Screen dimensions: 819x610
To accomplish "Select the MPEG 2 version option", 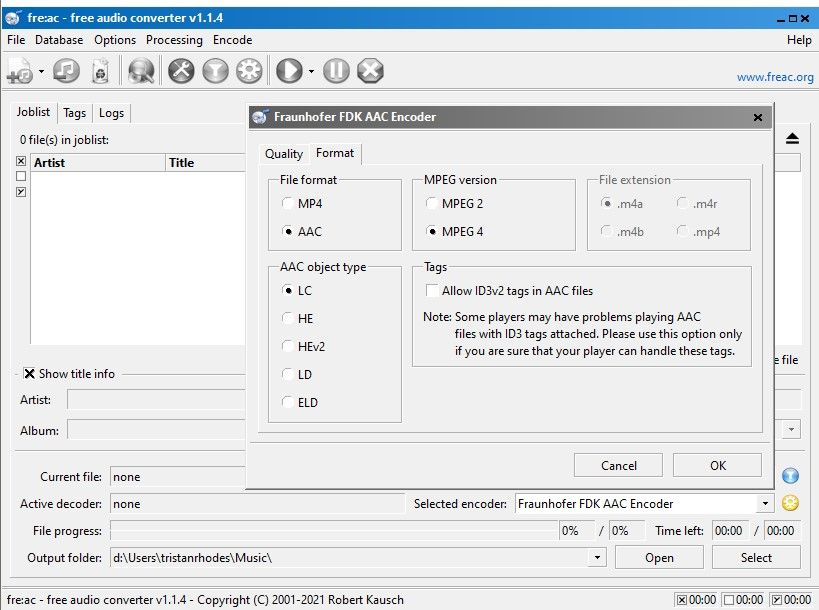I will pos(433,203).
